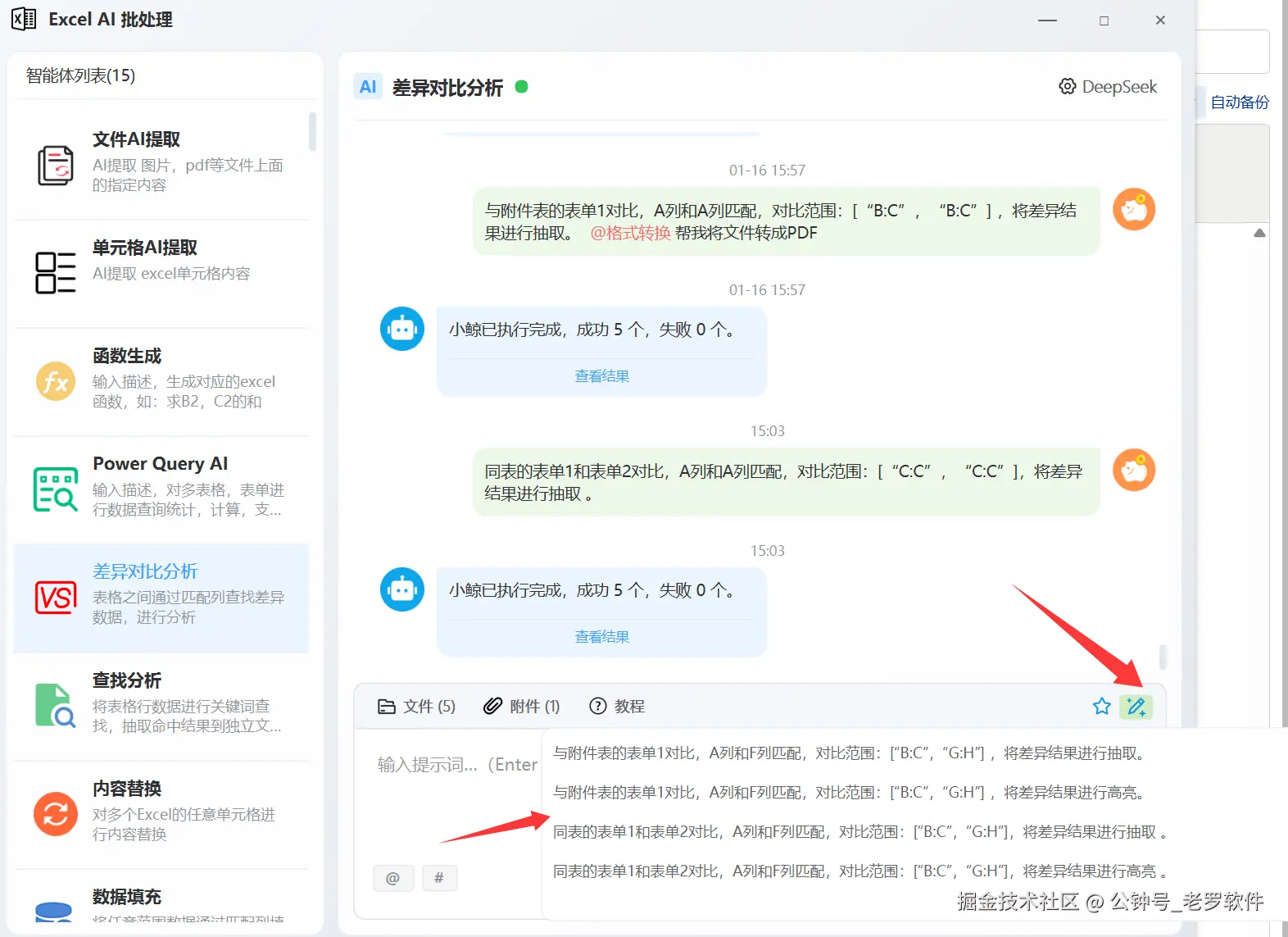Open the prompt templates magic pen icon
Viewport: 1288px width, 937px height.
coord(1136,706)
